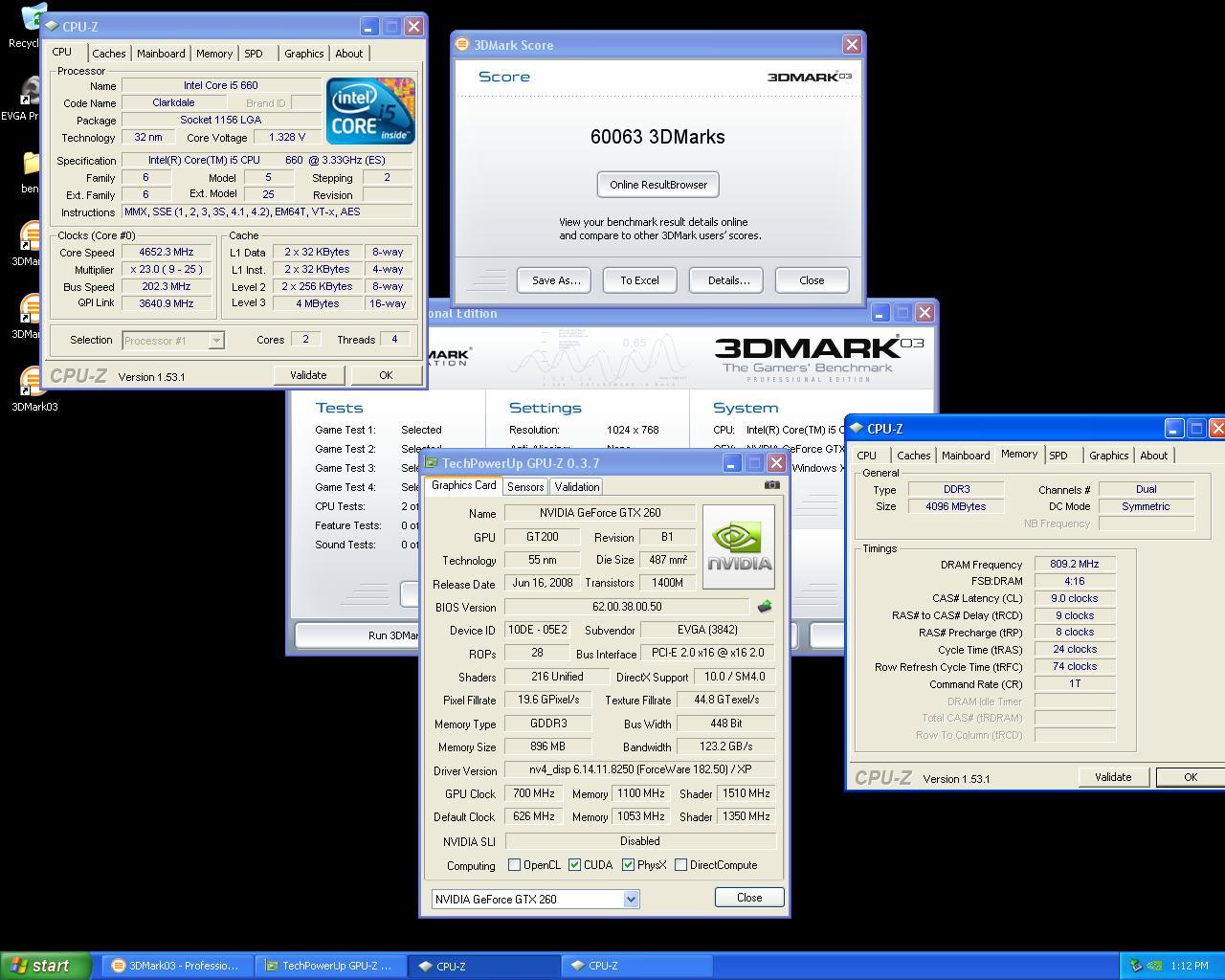Click the 60063 3DMarks score text
Screen dimensions: 1225x980
657,137
